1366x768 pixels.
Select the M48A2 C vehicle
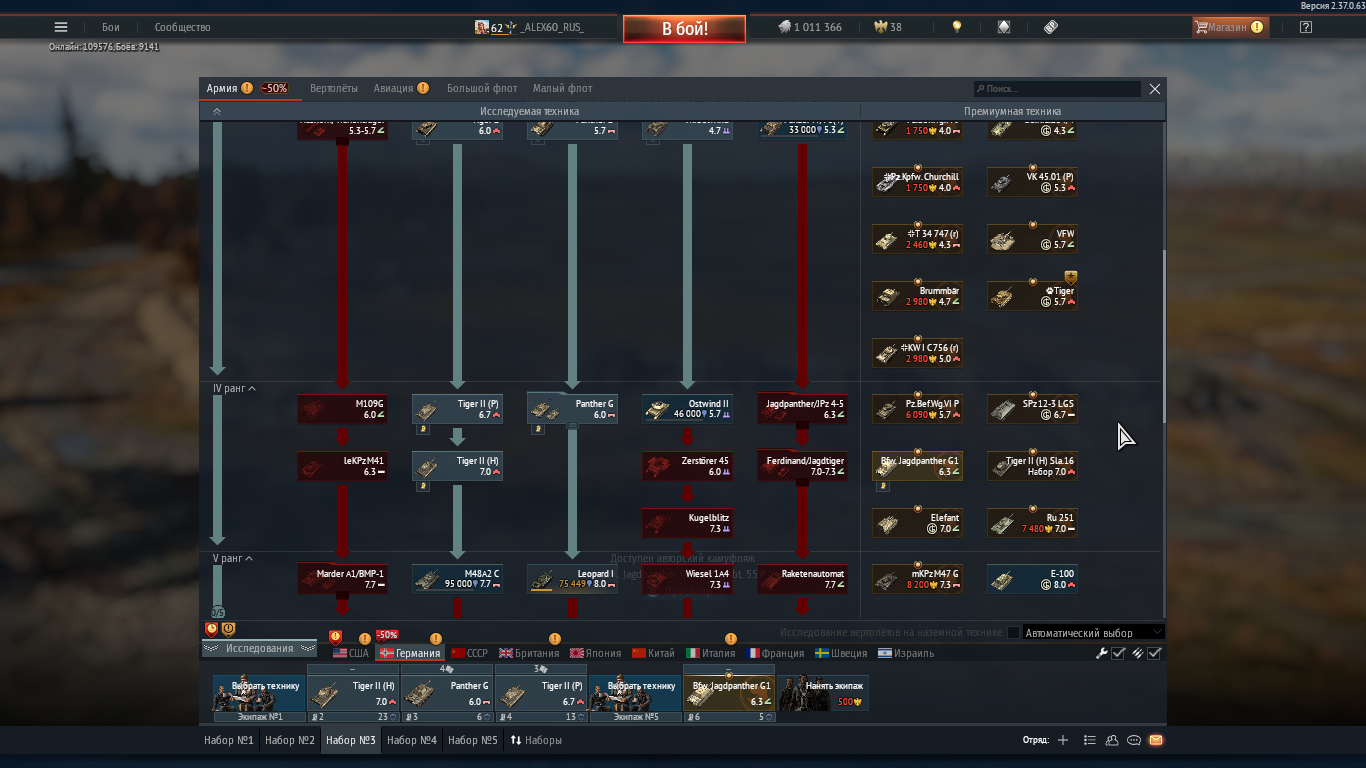[x=457, y=579]
